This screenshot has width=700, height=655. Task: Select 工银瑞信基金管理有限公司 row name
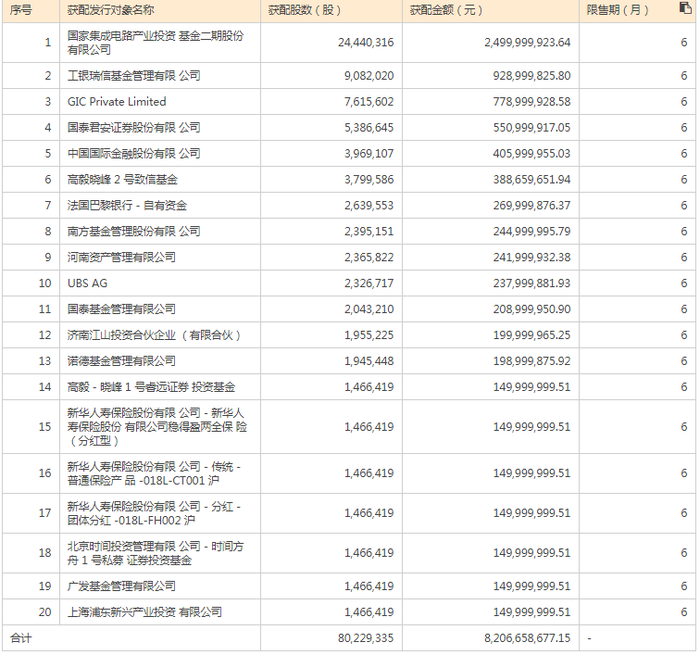[160, 76]
